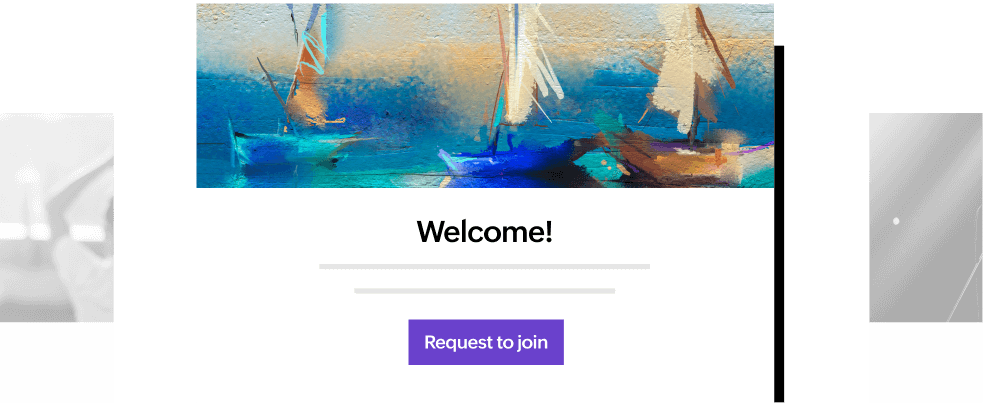
Task: Select the Welcome! heading text
Action: [x=485, y=231]
